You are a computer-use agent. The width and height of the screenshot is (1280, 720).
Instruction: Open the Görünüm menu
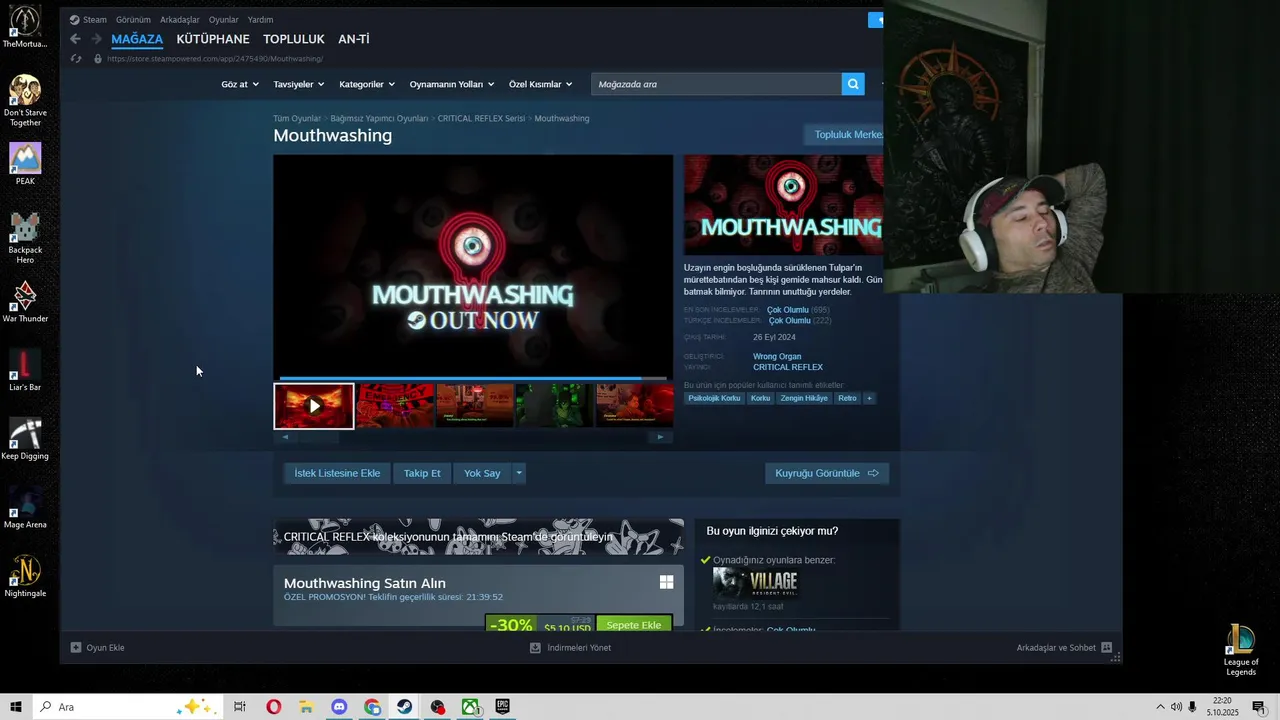point(133,19)
